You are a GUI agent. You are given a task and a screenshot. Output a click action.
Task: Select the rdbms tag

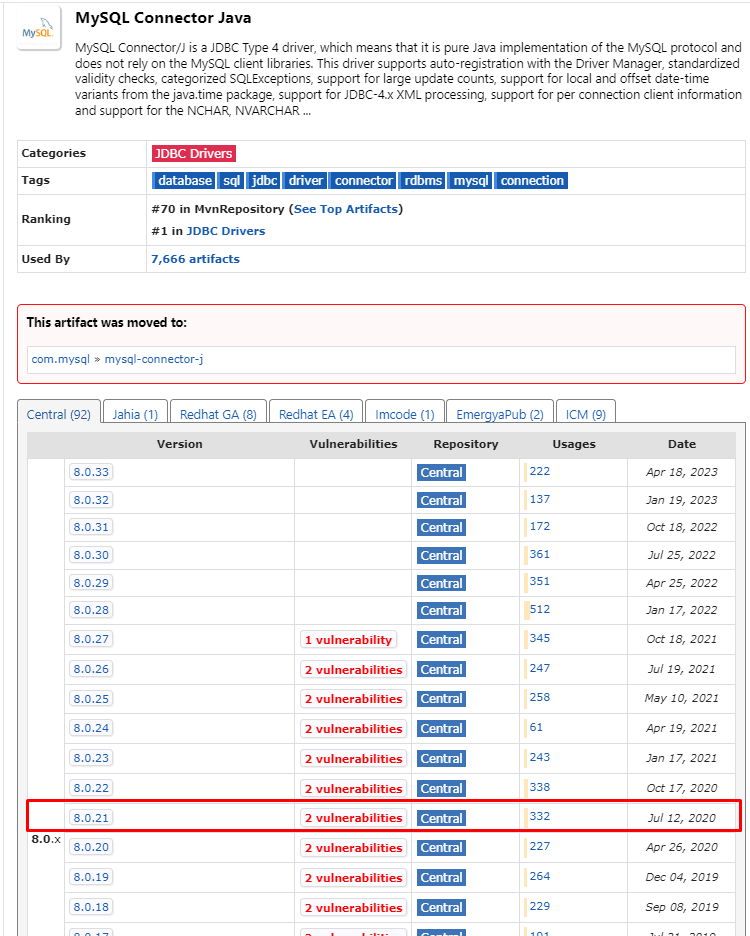pos(423,180)
